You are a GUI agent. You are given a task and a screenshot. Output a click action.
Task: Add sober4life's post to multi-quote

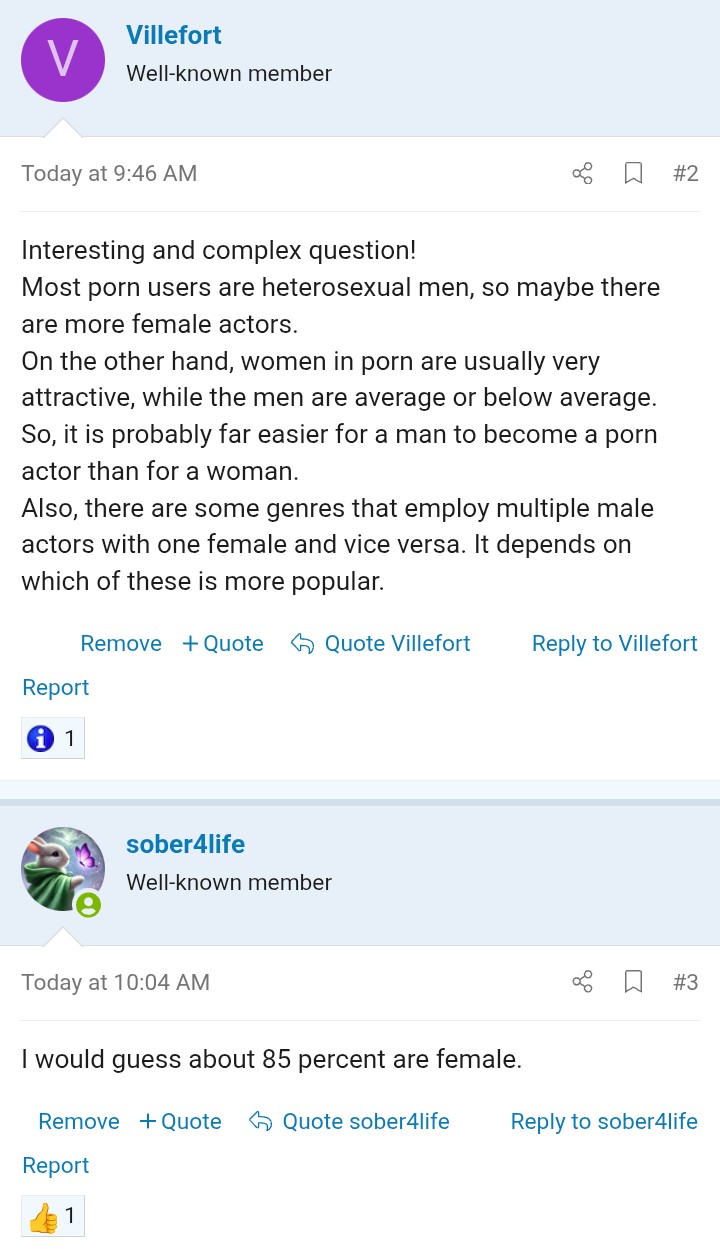click(x=181, y=1122)
